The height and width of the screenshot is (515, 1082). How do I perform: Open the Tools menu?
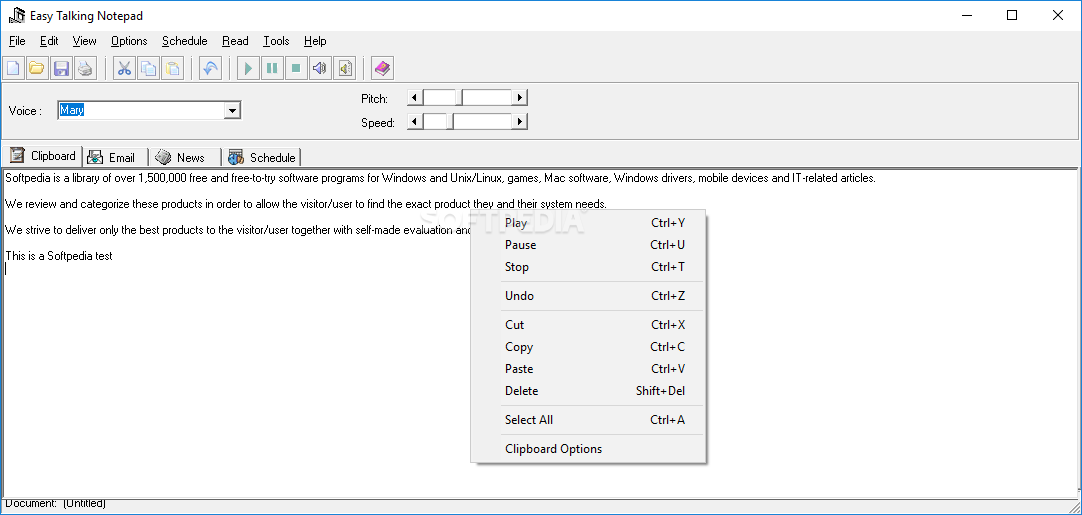coord(276,41)
